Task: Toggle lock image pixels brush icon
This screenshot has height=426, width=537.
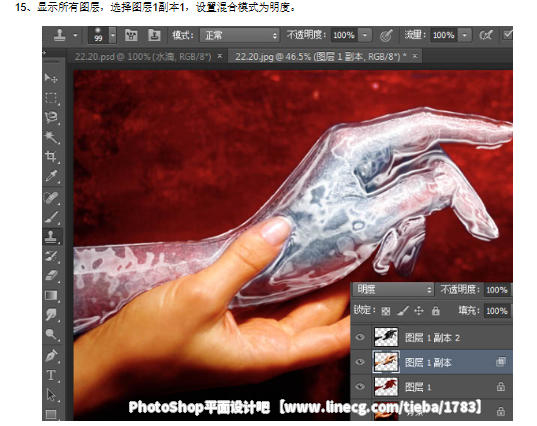Action: (x=403, y=311)
